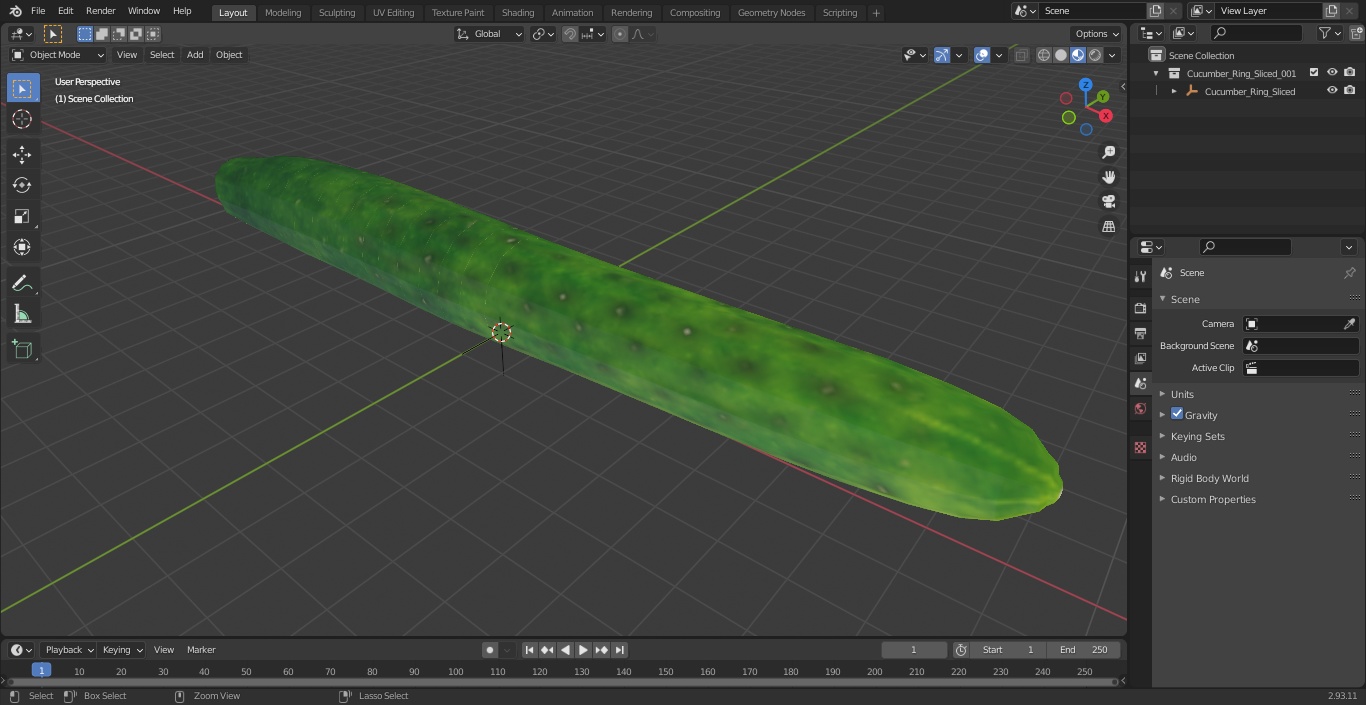
Task: Expand the Audio panel
Action: tap(1184, 457)
